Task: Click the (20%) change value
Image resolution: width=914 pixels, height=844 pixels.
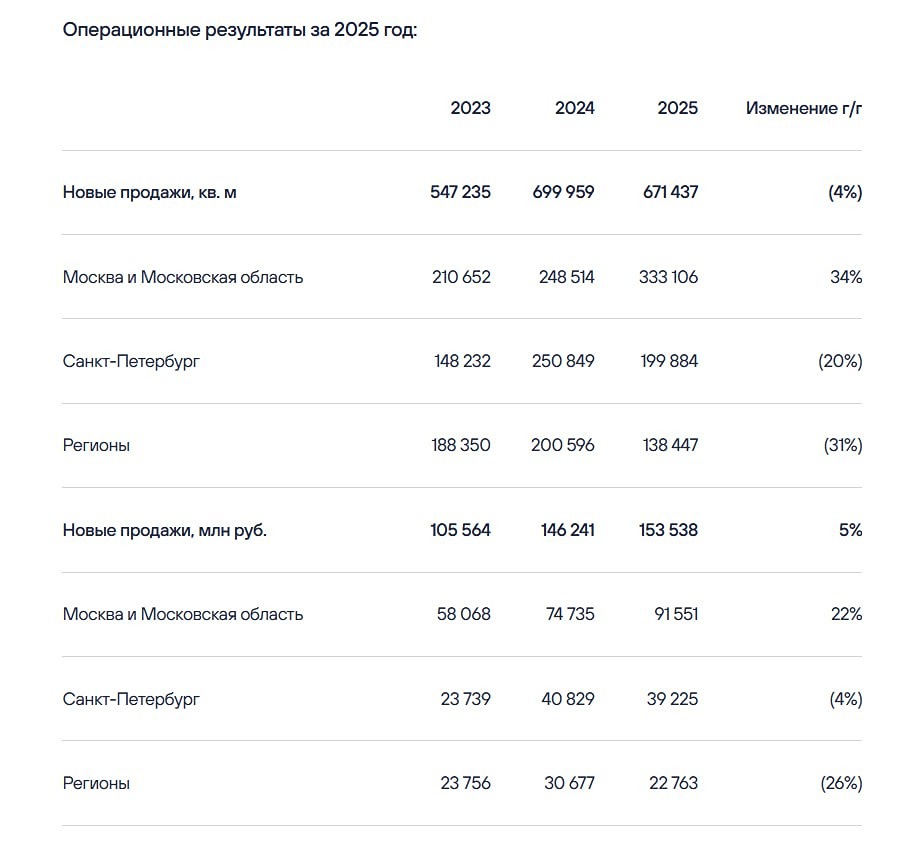Action: point(840,361)
